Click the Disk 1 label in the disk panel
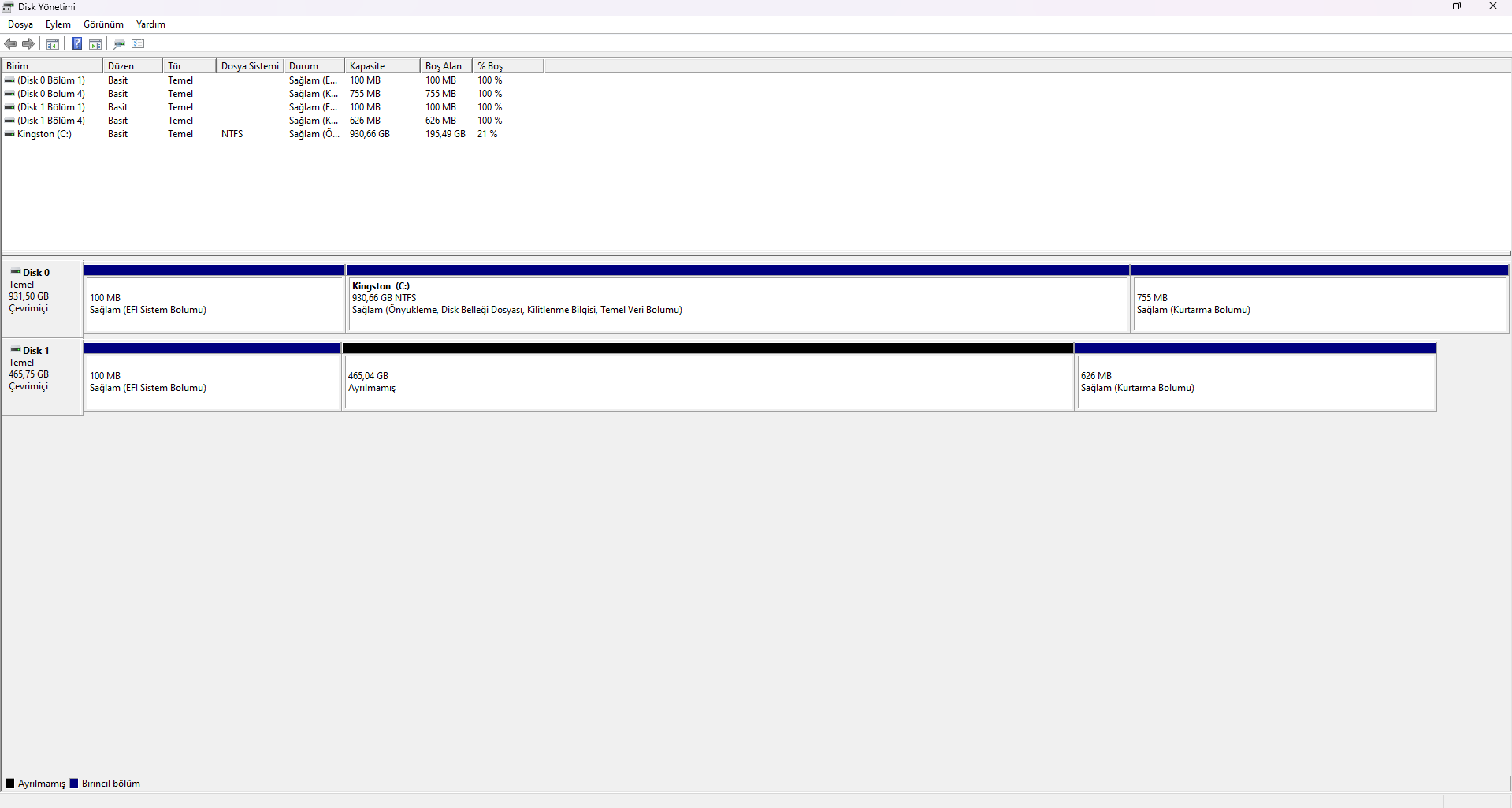Image resolution: width=1512 pixels, height=808 pixels. click(36, 351)
